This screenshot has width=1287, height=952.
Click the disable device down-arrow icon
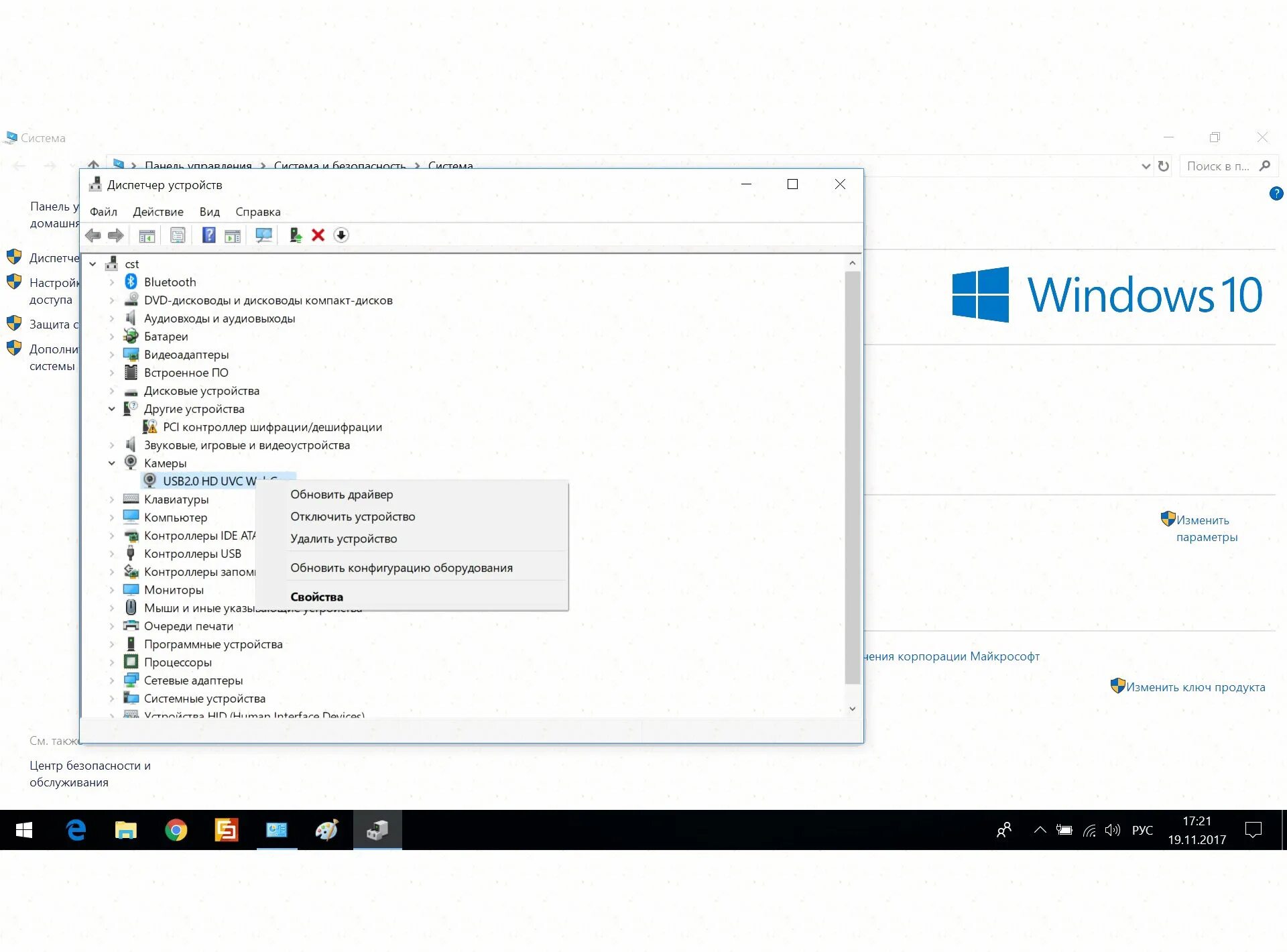pyautogui.click(x=341, y=235)
